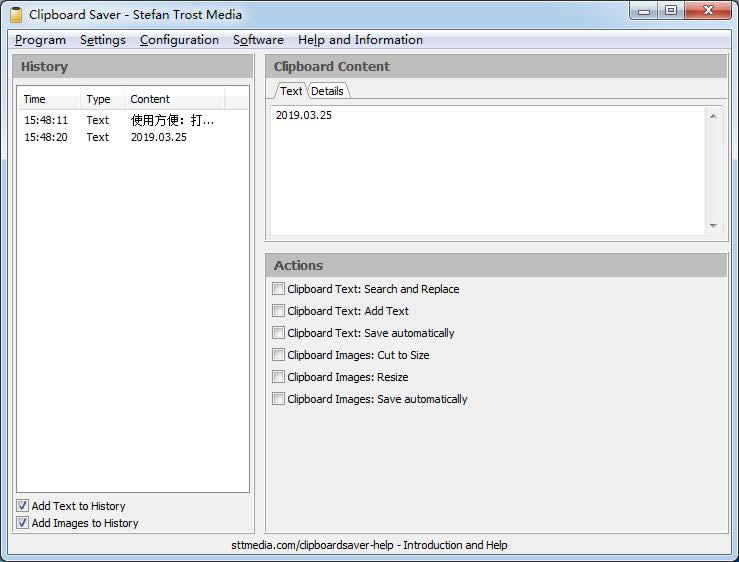The height and width of the screenshot is (562, 739).
Task: Switch to the Text tab
Action: click(290, 91)
